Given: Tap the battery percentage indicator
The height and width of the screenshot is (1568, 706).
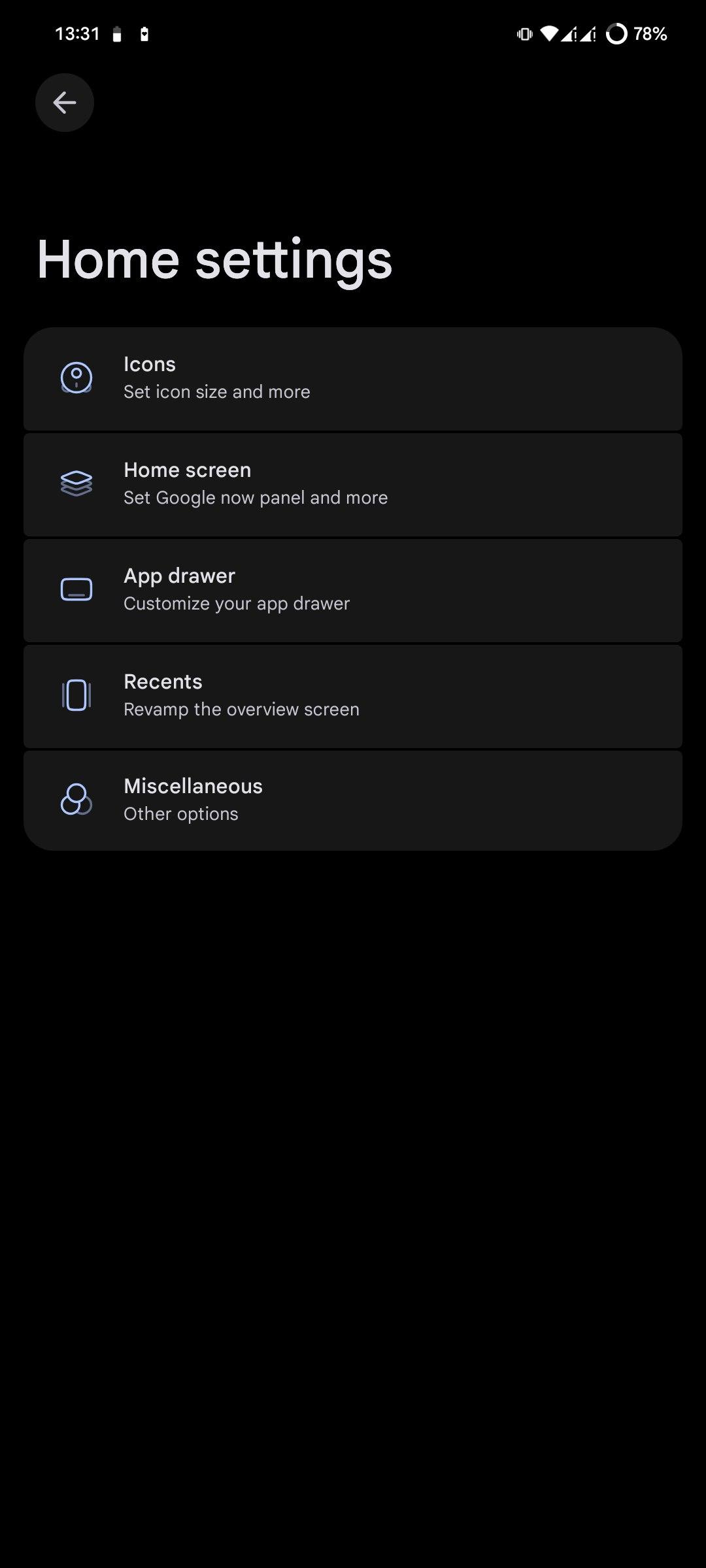Looking at the screenshot, I should pos(650,33).
